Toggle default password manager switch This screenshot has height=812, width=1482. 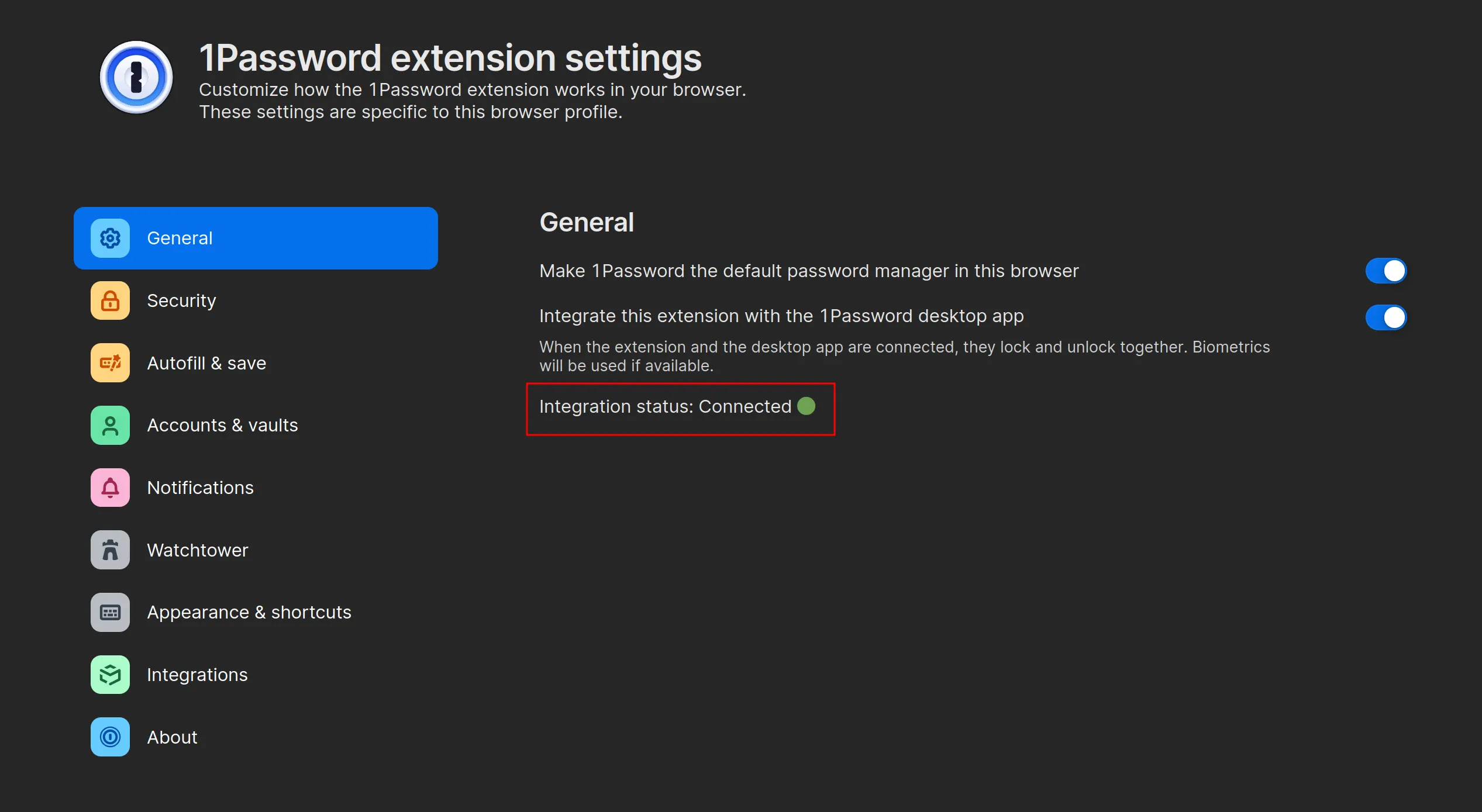[1386, 271]
